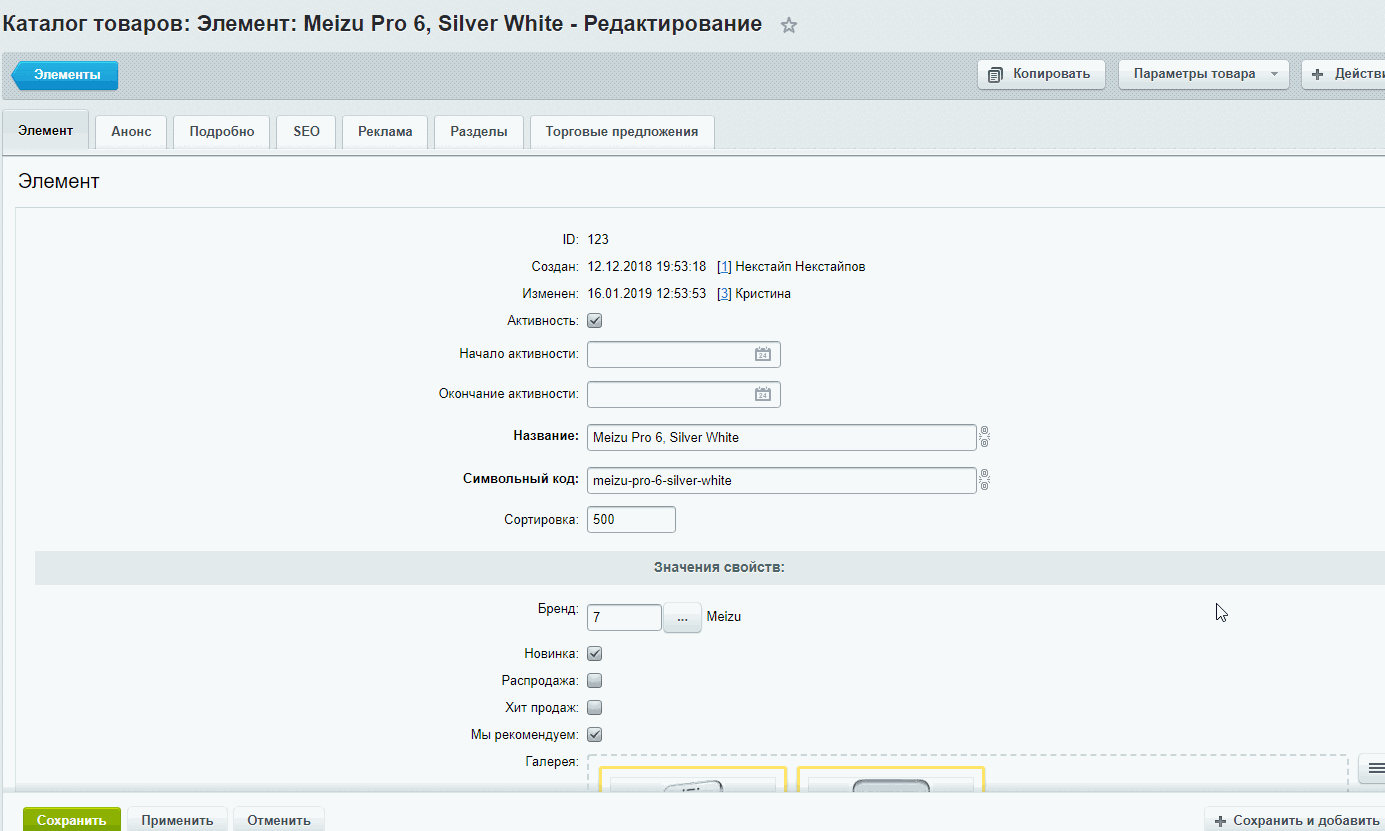Focus the Символьный код input field
Viewport: 1385px width, 831px height.
781,480
